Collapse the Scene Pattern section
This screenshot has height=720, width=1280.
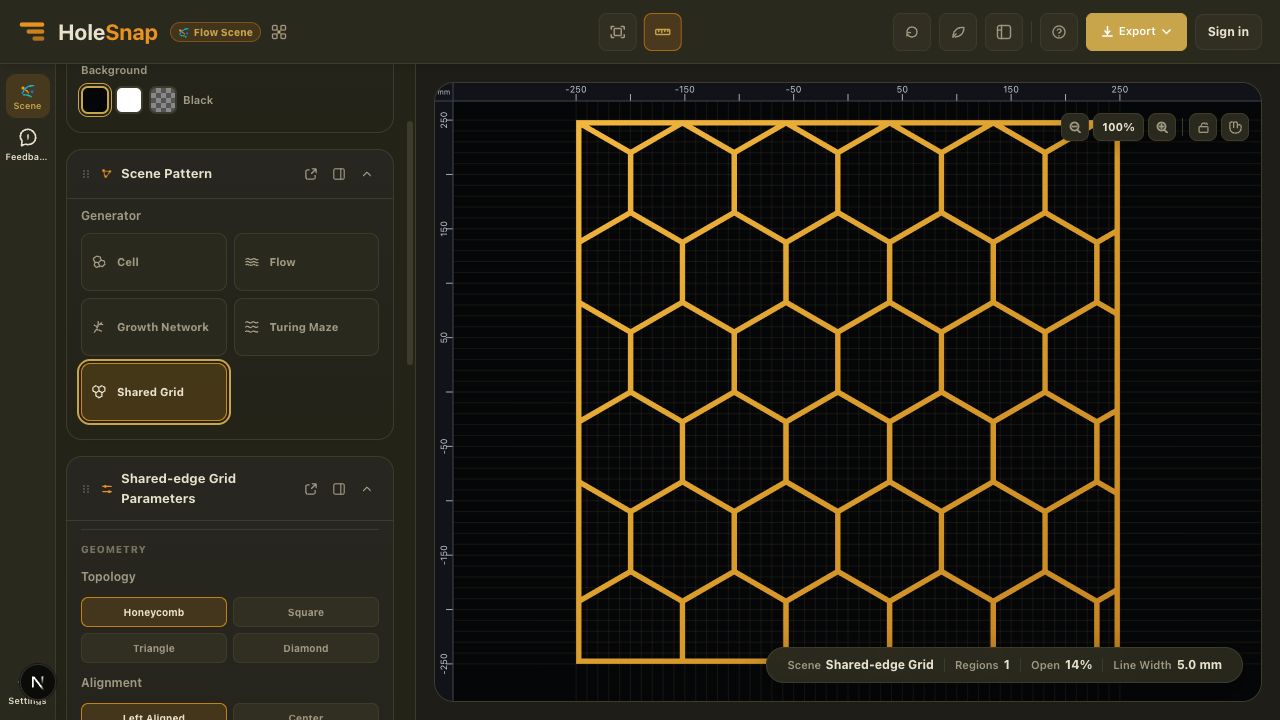click(367, 174)
